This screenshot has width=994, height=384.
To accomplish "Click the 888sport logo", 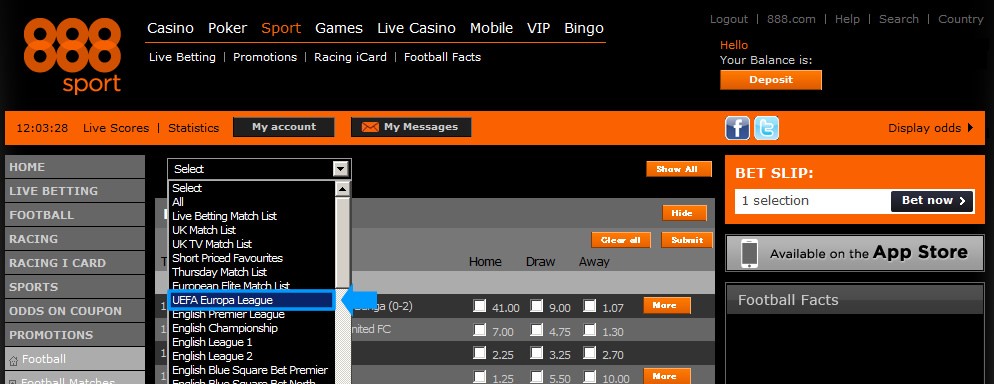I will point(72,56).
